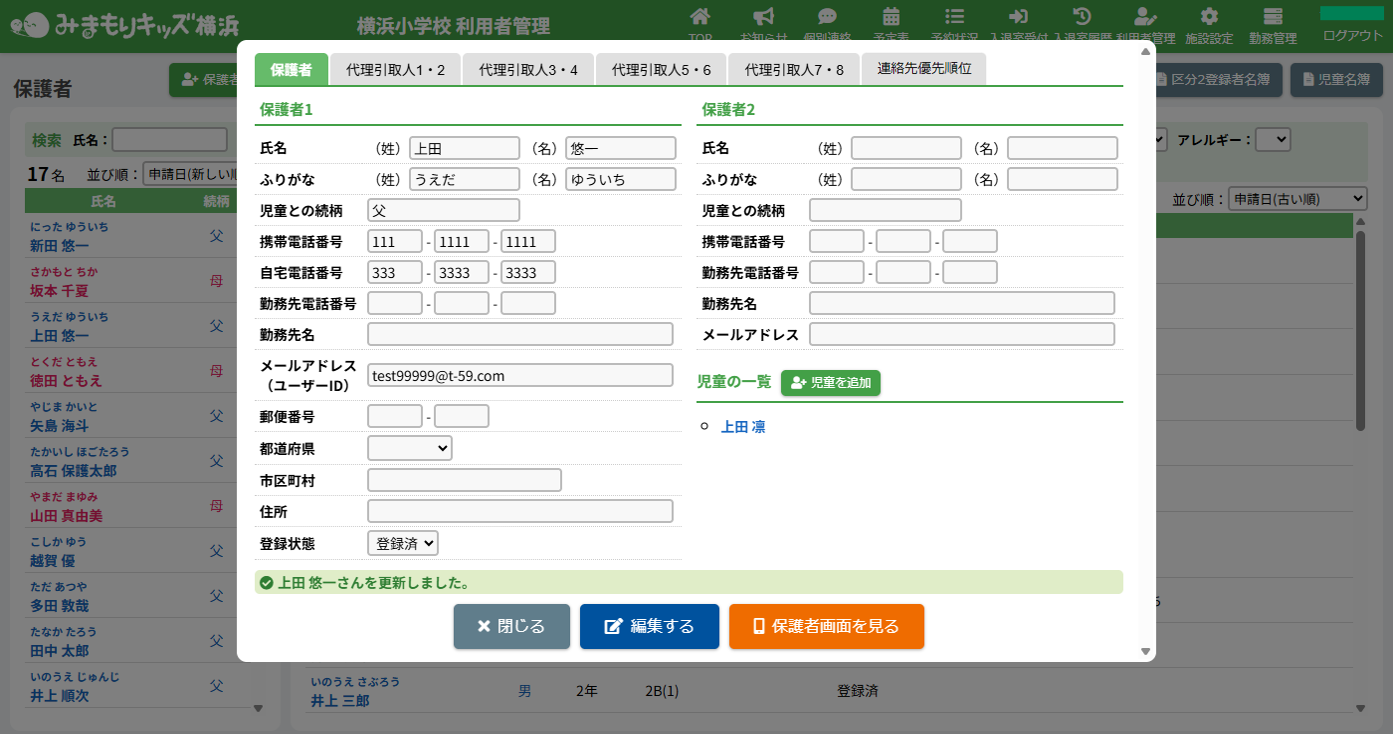Open 予約状況 list icon

click(x=954, y=17)
